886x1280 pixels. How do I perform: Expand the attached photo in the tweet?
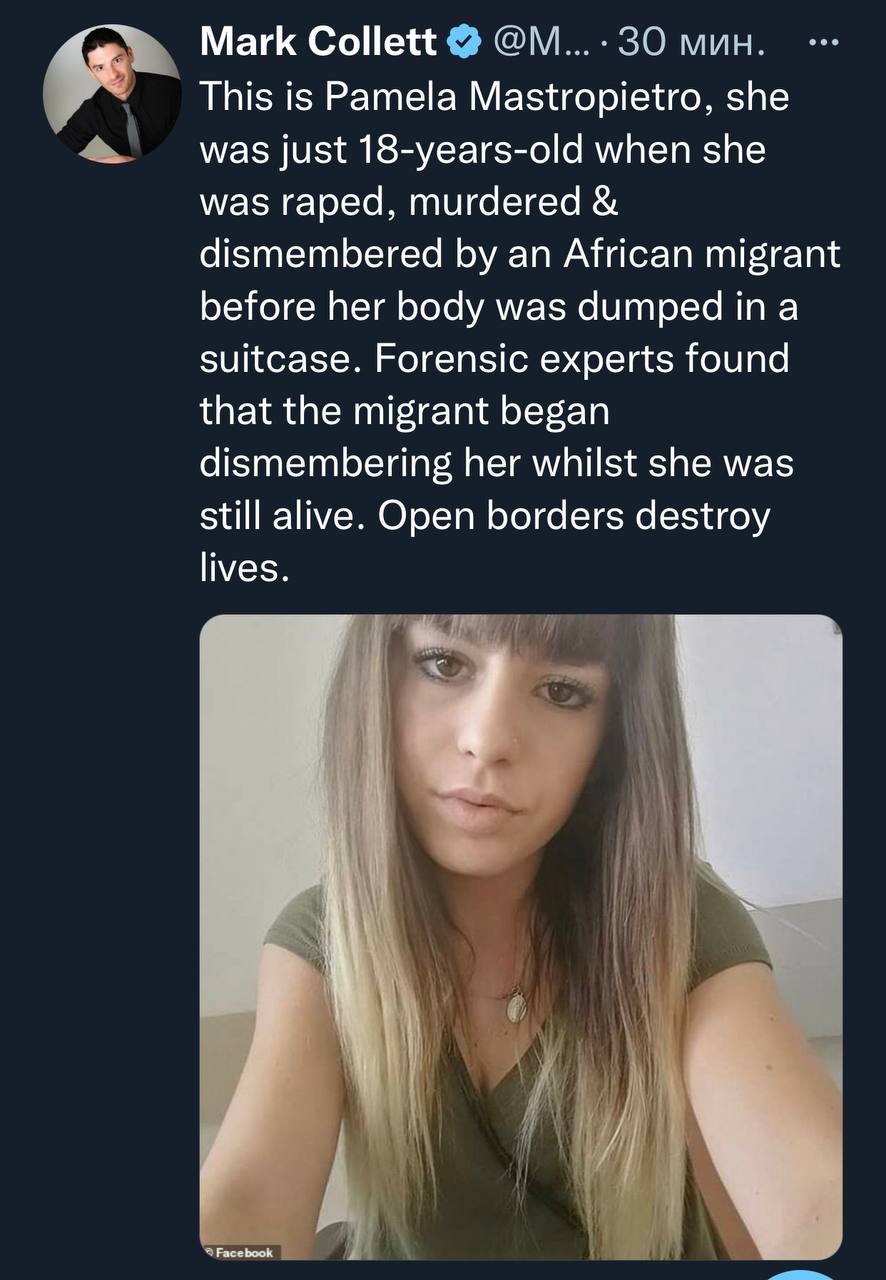521,935
